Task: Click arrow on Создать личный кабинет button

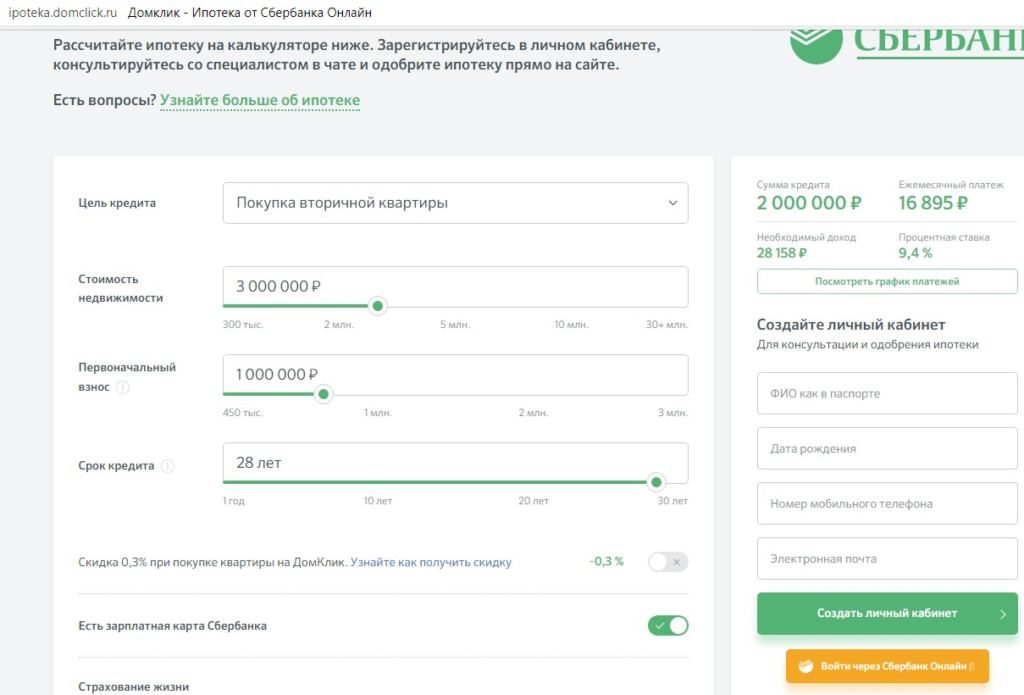Action: click(x=1003, y=614)
